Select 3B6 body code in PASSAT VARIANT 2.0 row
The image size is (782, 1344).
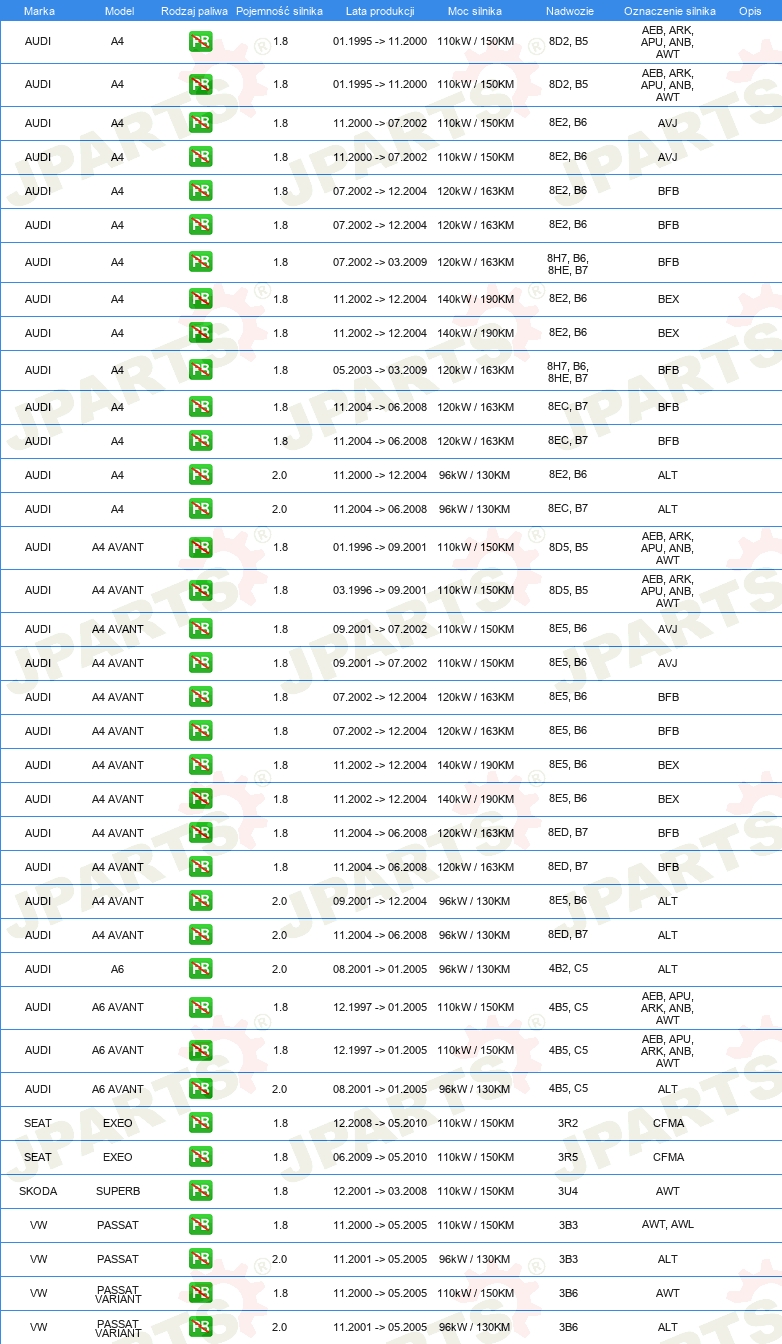568,1327
